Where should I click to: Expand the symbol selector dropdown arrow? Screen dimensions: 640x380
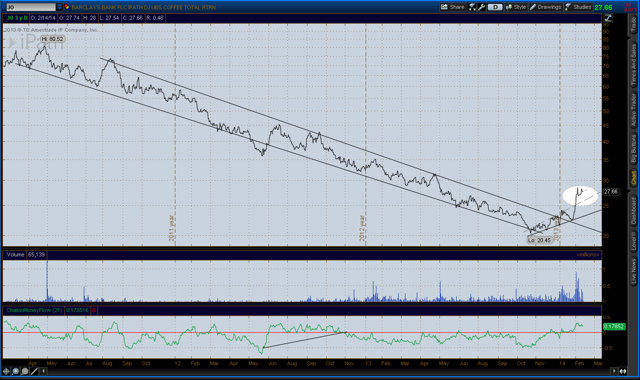point(60,7)
